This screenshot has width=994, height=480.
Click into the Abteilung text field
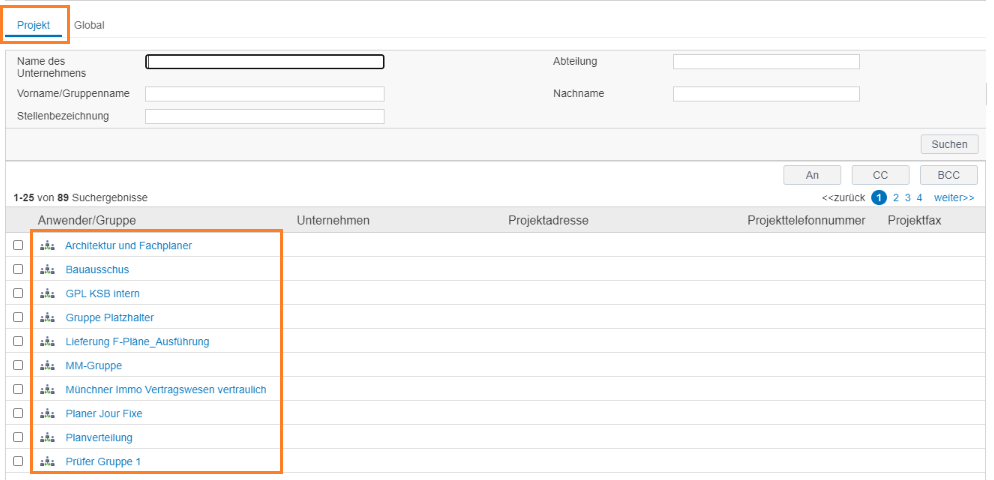coord(766,62)
